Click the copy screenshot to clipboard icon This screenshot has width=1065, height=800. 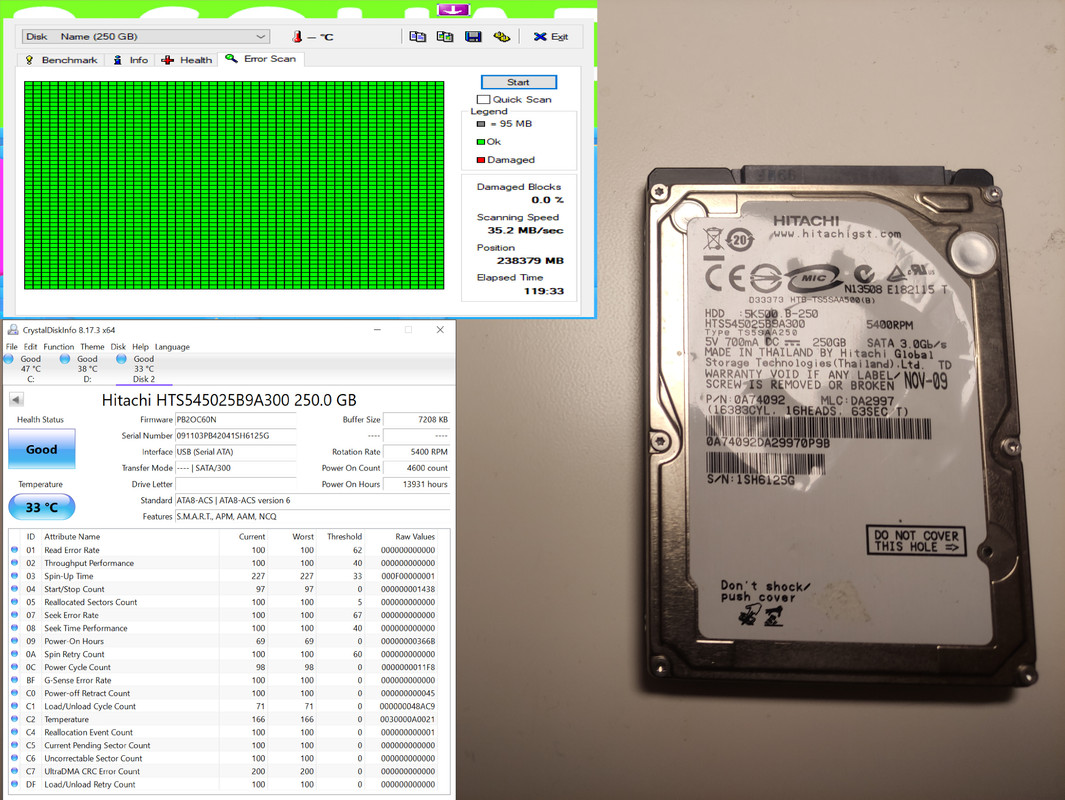[445, 37]
